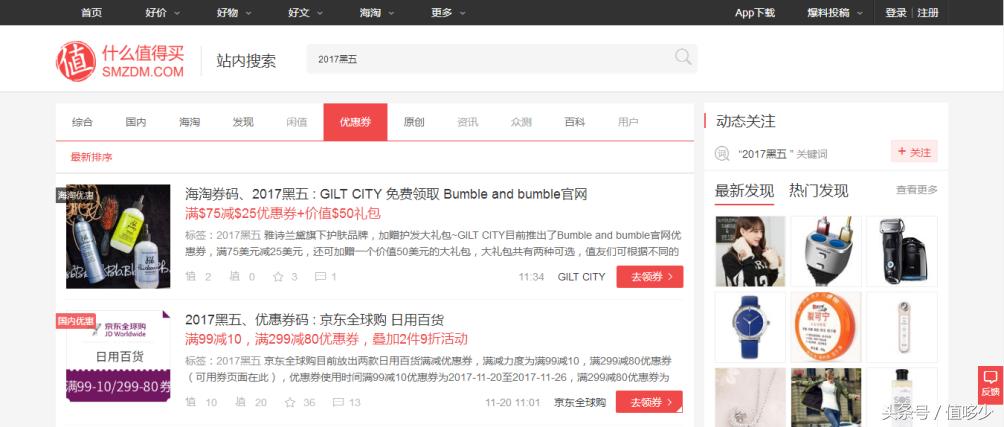Click the red 满99减10 offer subtitle
This screenshot has width=1004, height=427.
327,339
